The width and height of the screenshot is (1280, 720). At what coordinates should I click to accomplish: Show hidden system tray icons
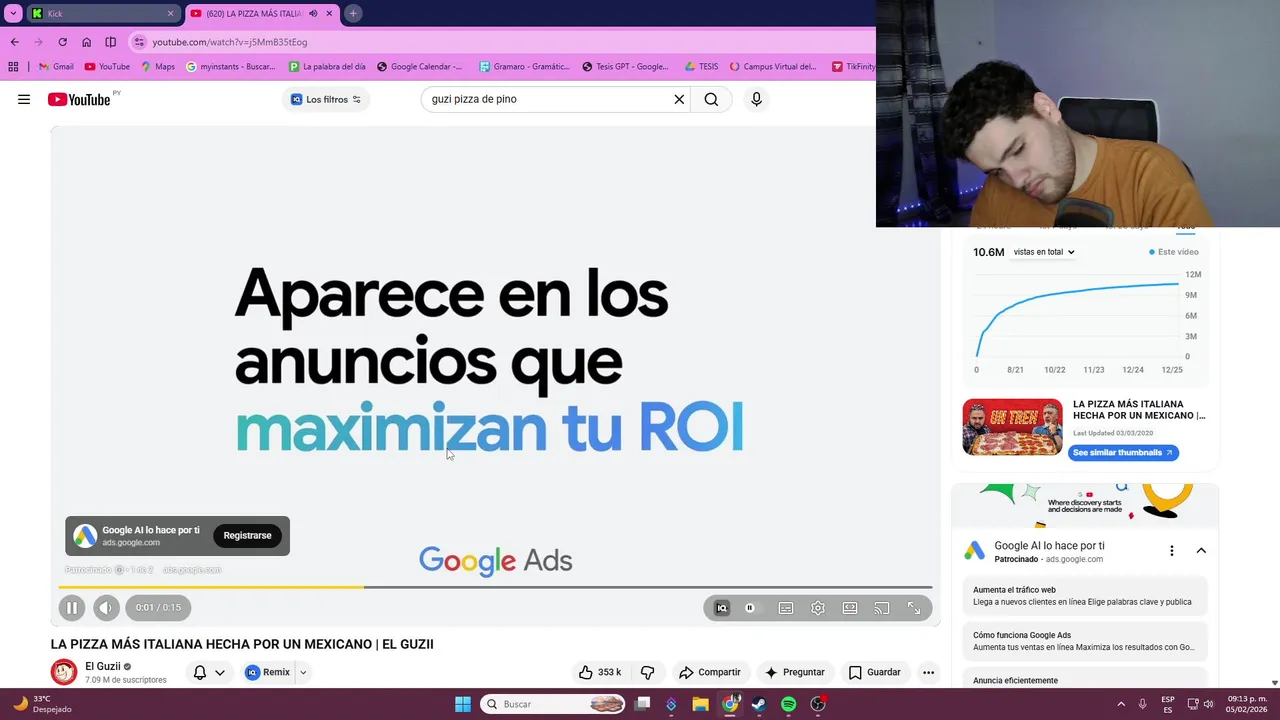1121,704
